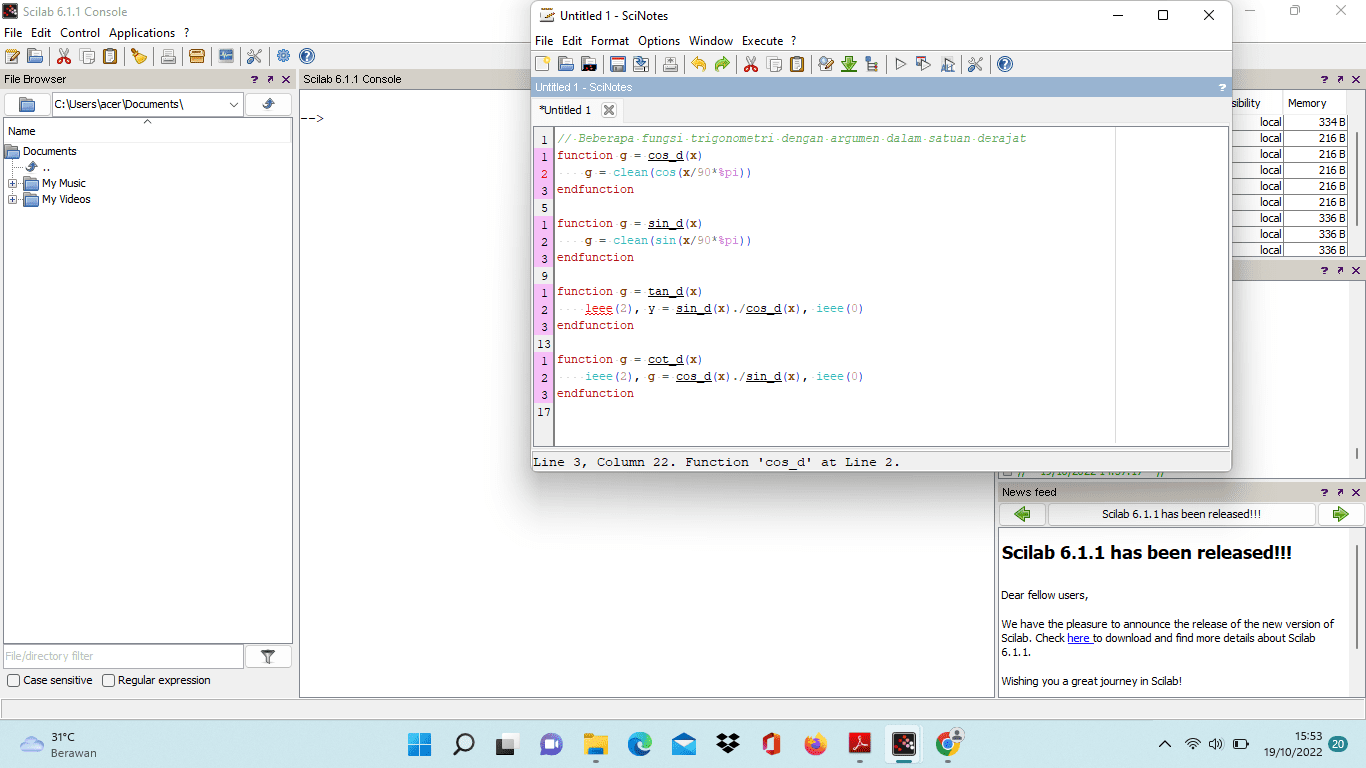Select a directory with File Browser folder button
Viewport: 1366px width, 768px height.
tap(28, 104)
